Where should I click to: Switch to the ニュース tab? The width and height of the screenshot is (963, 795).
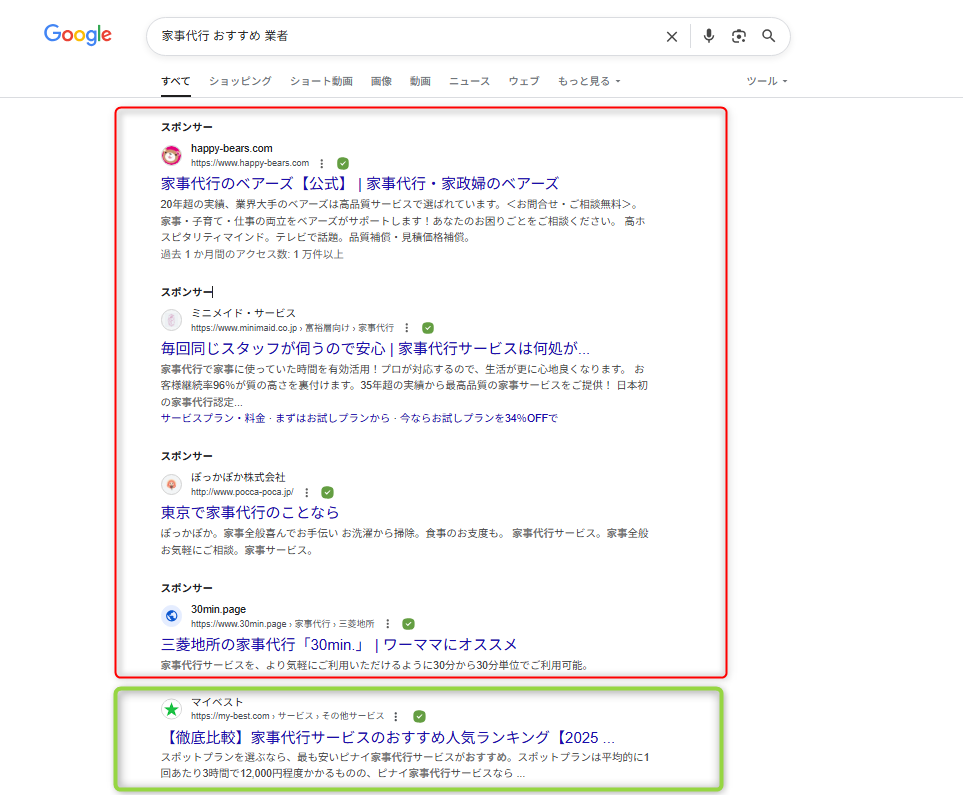tap(469, 81)
